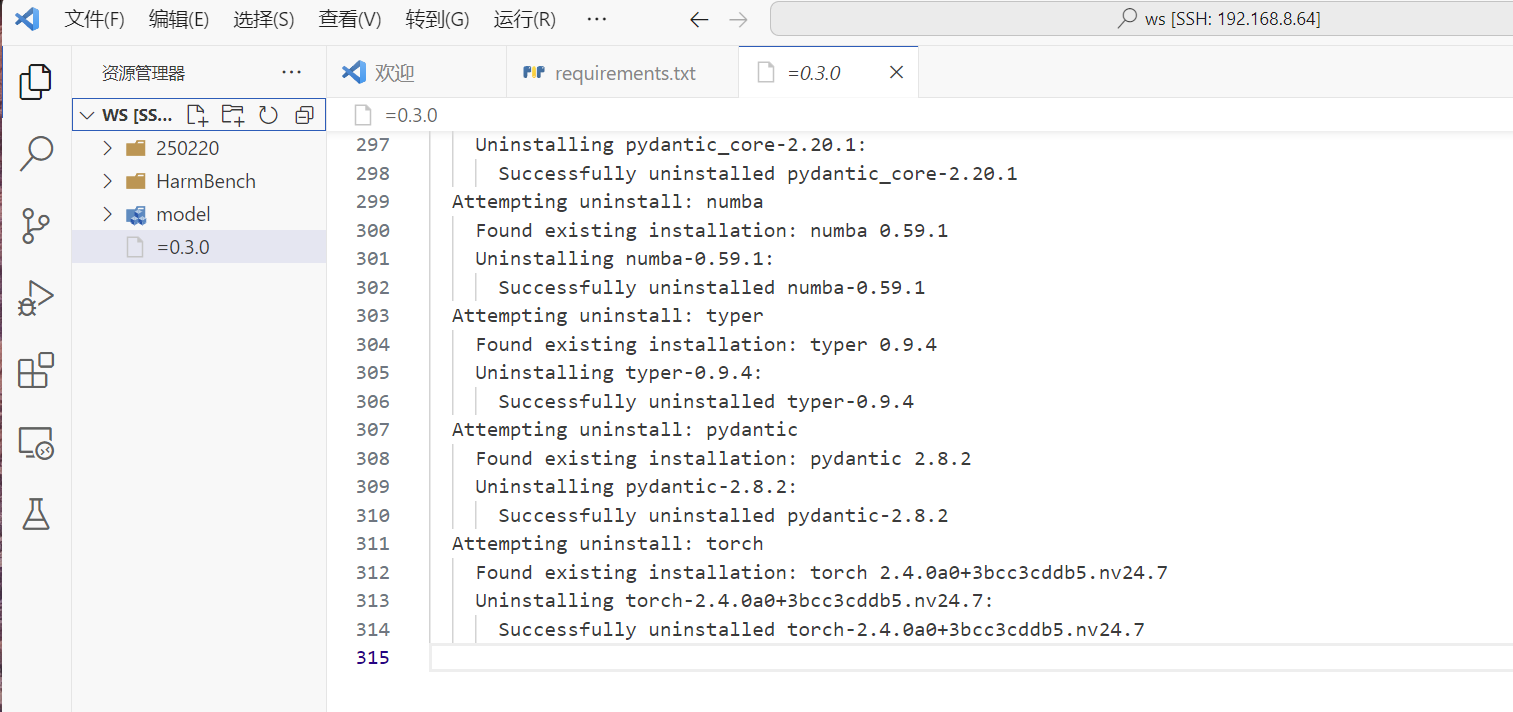Open the 文件(F) menu
1513x712 pixels.
(x=95, y=19)
